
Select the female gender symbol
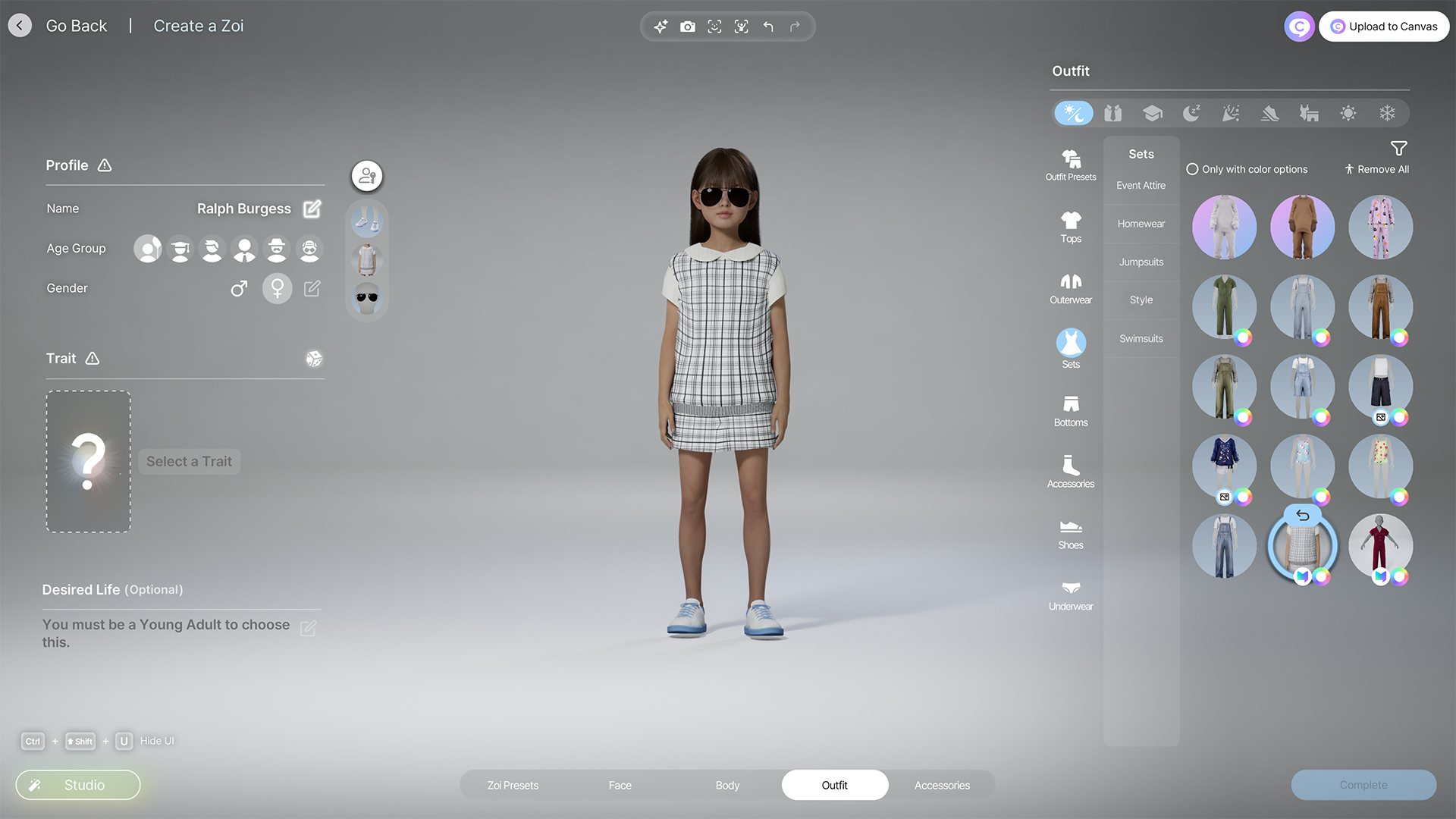(x=277, y=288)
